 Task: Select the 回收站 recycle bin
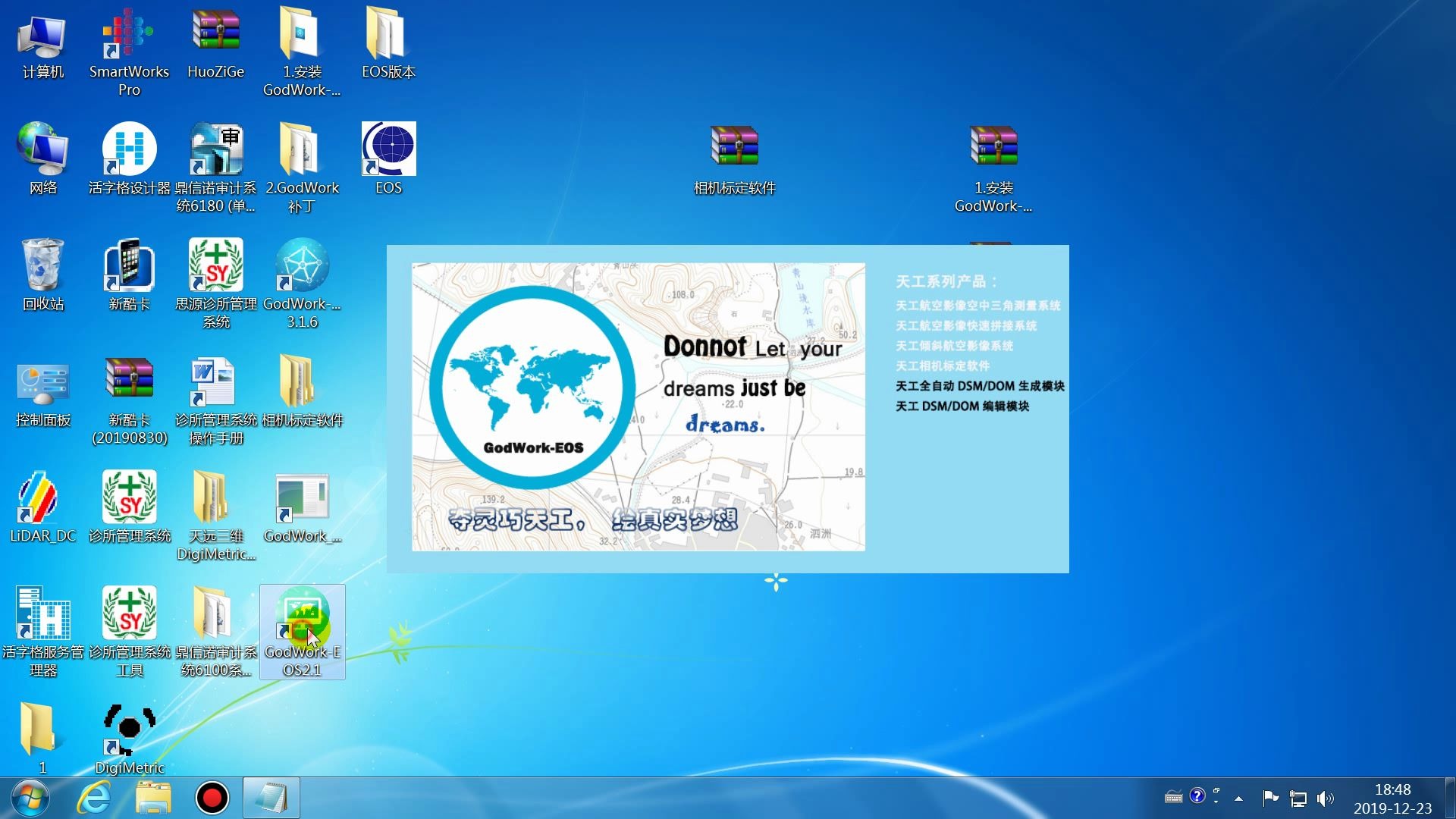(42, 275)
